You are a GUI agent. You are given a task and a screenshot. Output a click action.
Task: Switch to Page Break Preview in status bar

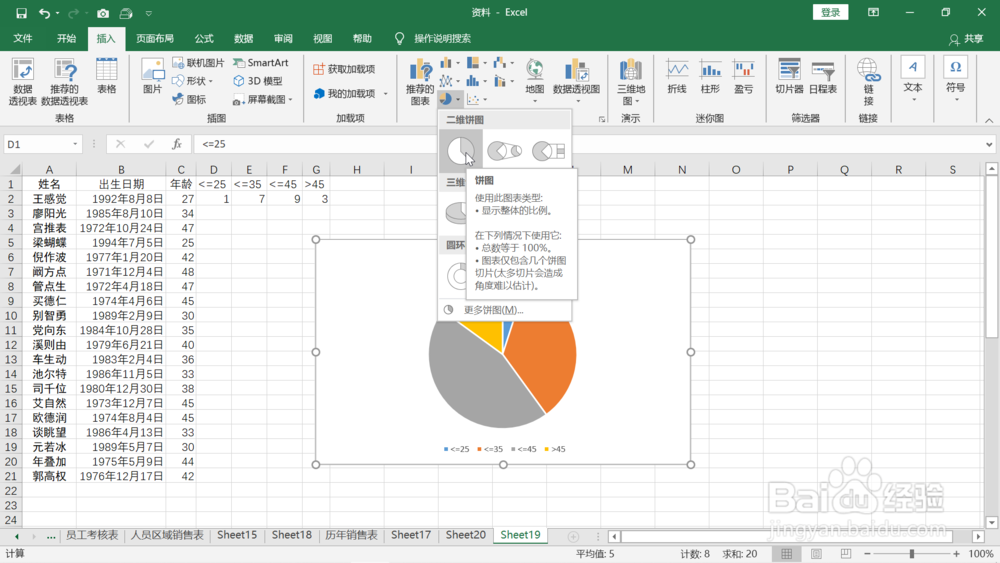(x=846, y=553)
